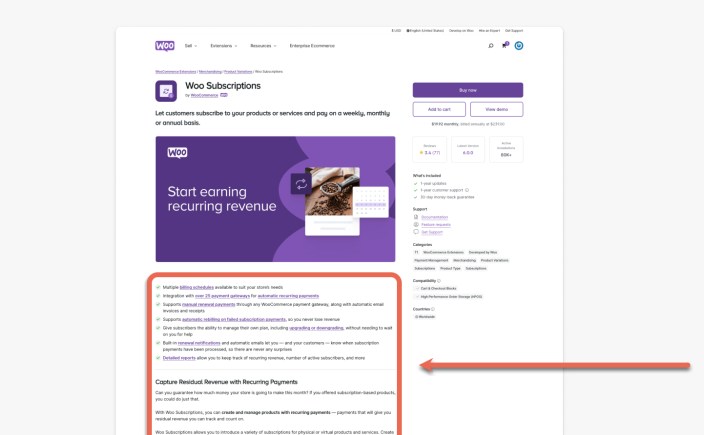Open automatic rebilling on failed payments link

pyautogui.click(x=234, y=320)
